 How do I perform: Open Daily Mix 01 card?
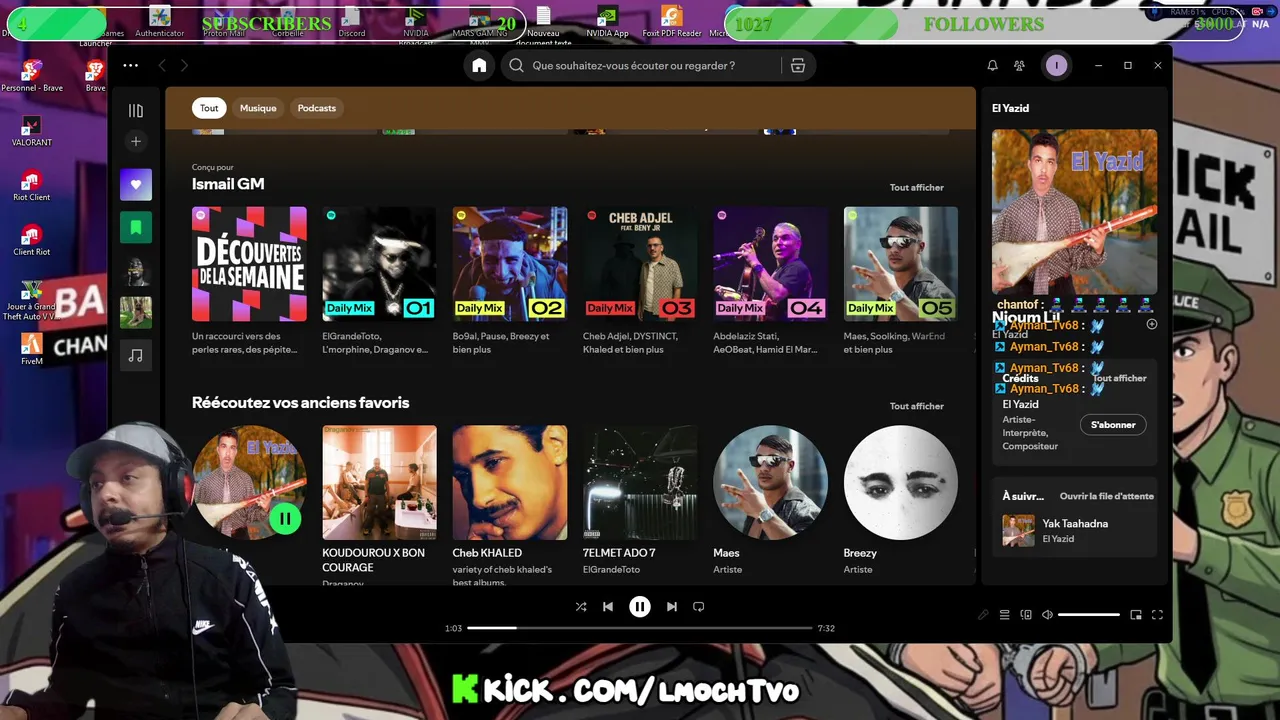coord(379,282)
